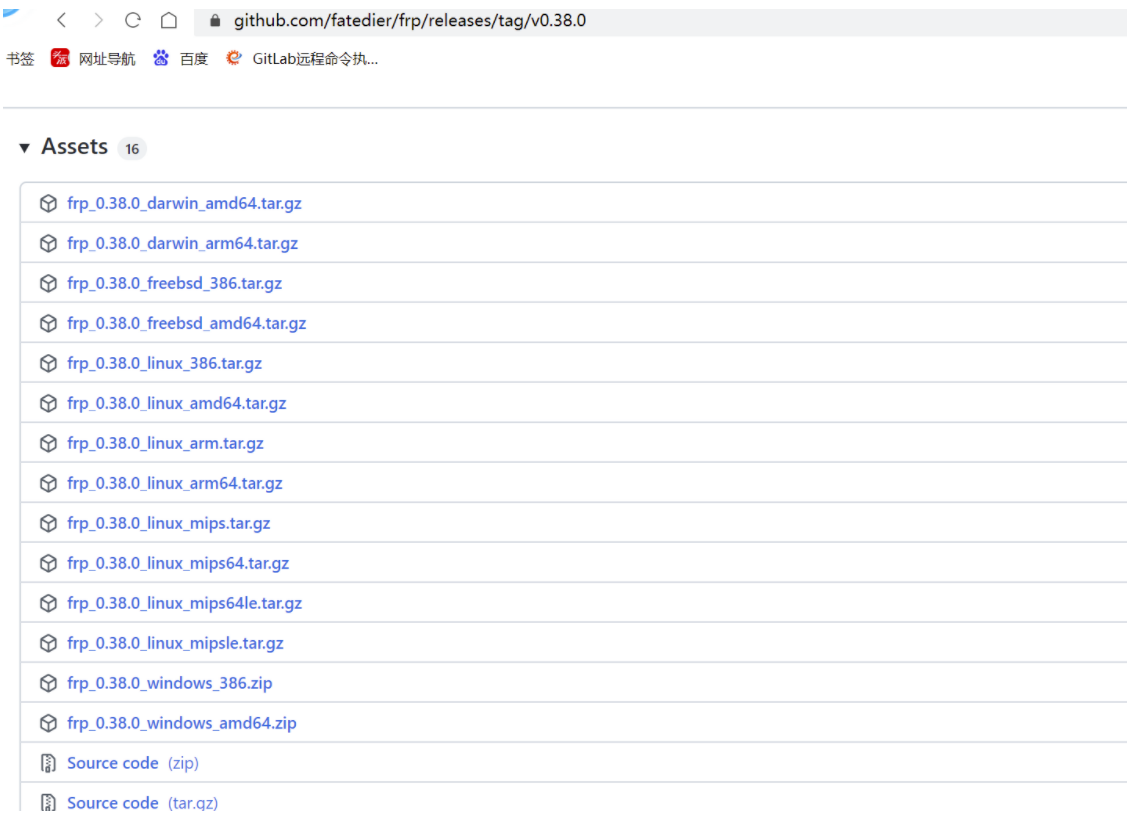The image size is (1127, 827).
Task: Open the 书签 bookmarks entry
Action: pyautogui.click(x=20, y=59)
